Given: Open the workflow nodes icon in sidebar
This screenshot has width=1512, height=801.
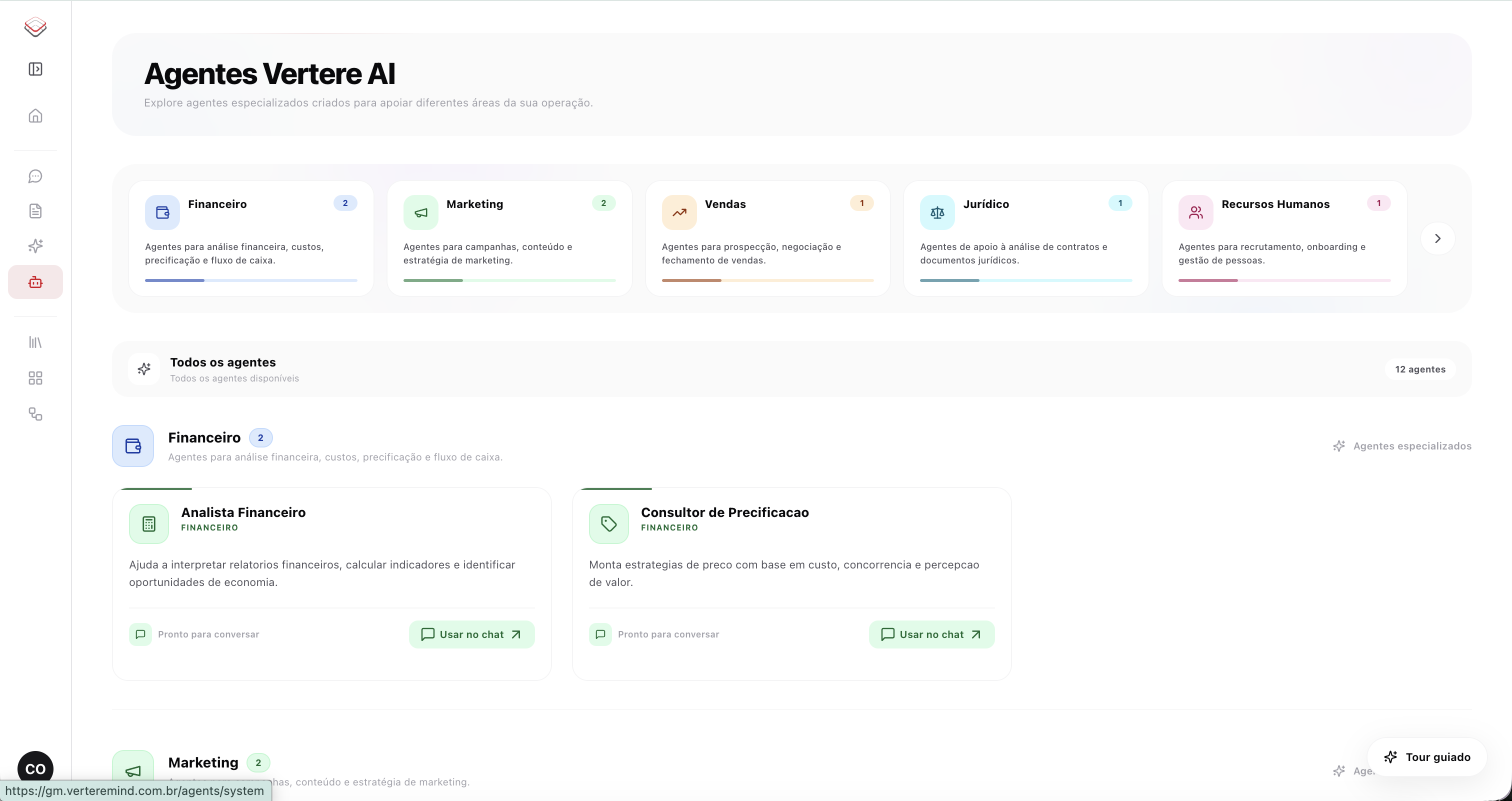Looking at the screenshot, I should [35, 414].
